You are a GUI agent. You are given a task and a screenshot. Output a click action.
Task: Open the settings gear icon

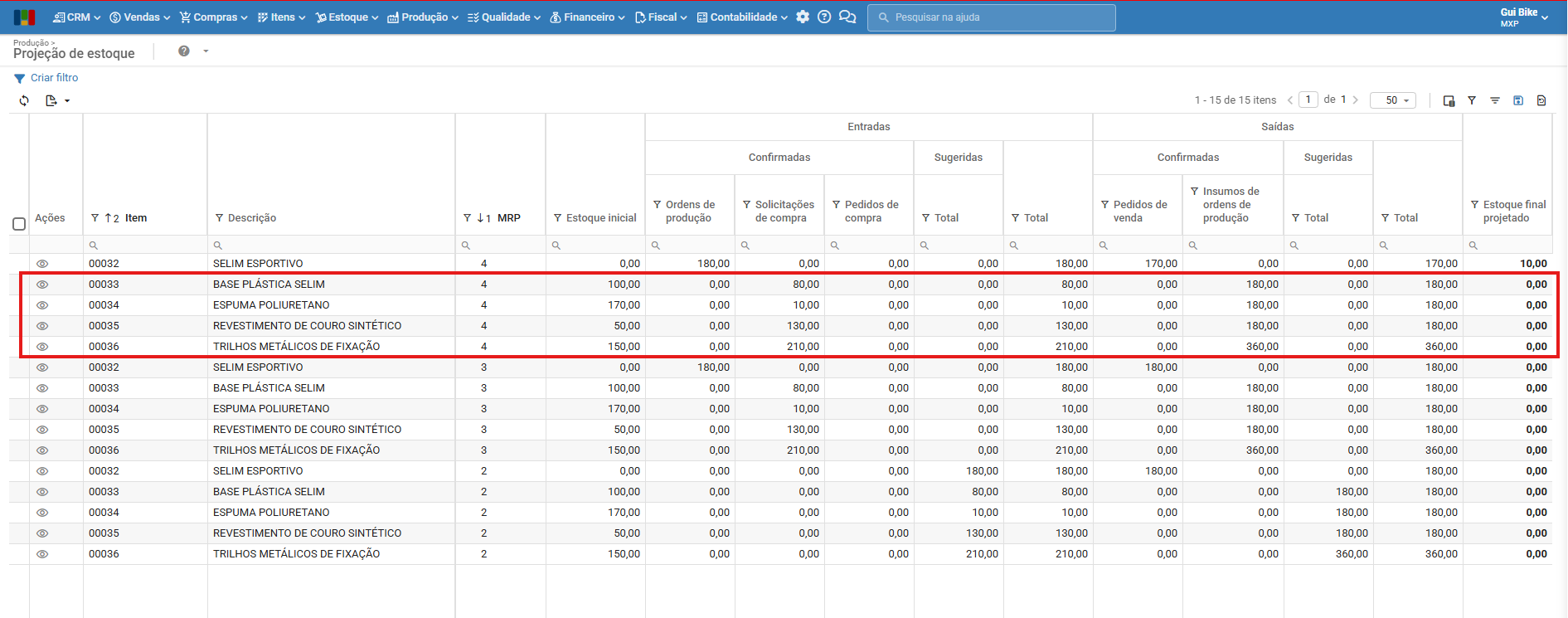pyautogui.click(x=803, y=17)
